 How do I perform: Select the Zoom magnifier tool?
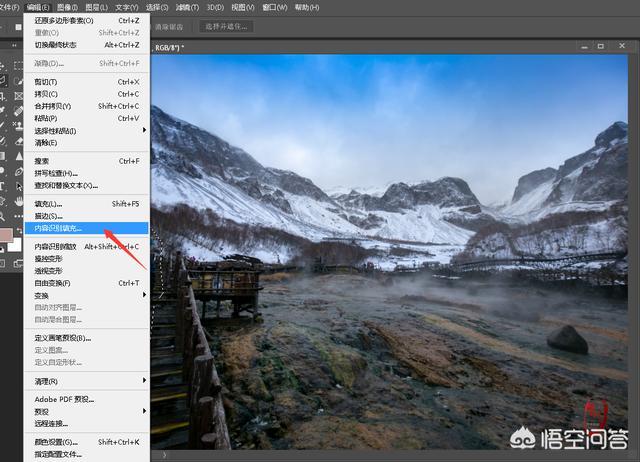click(x=4, y=215)
